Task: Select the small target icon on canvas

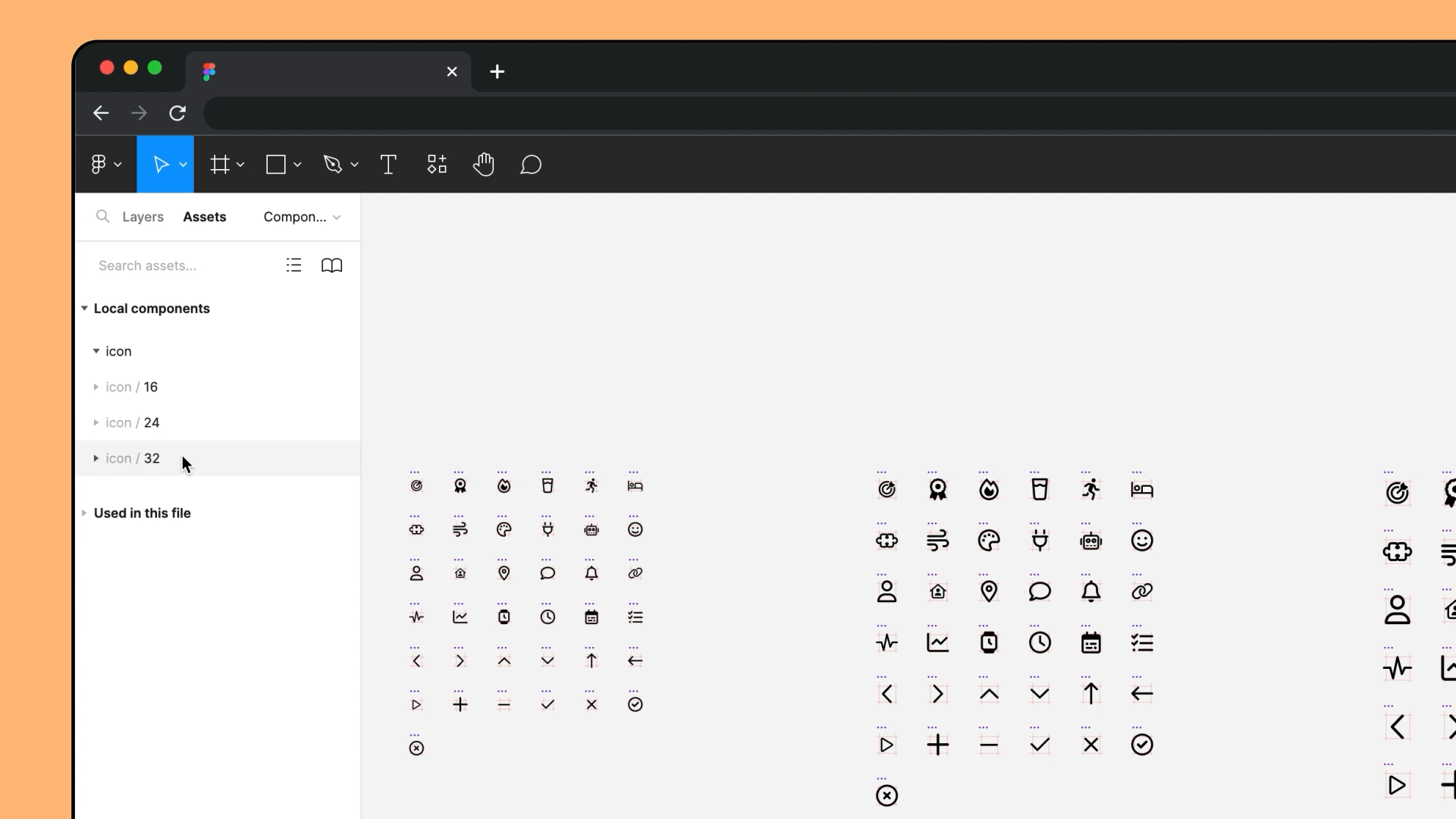Action: (x=416, y=486)
